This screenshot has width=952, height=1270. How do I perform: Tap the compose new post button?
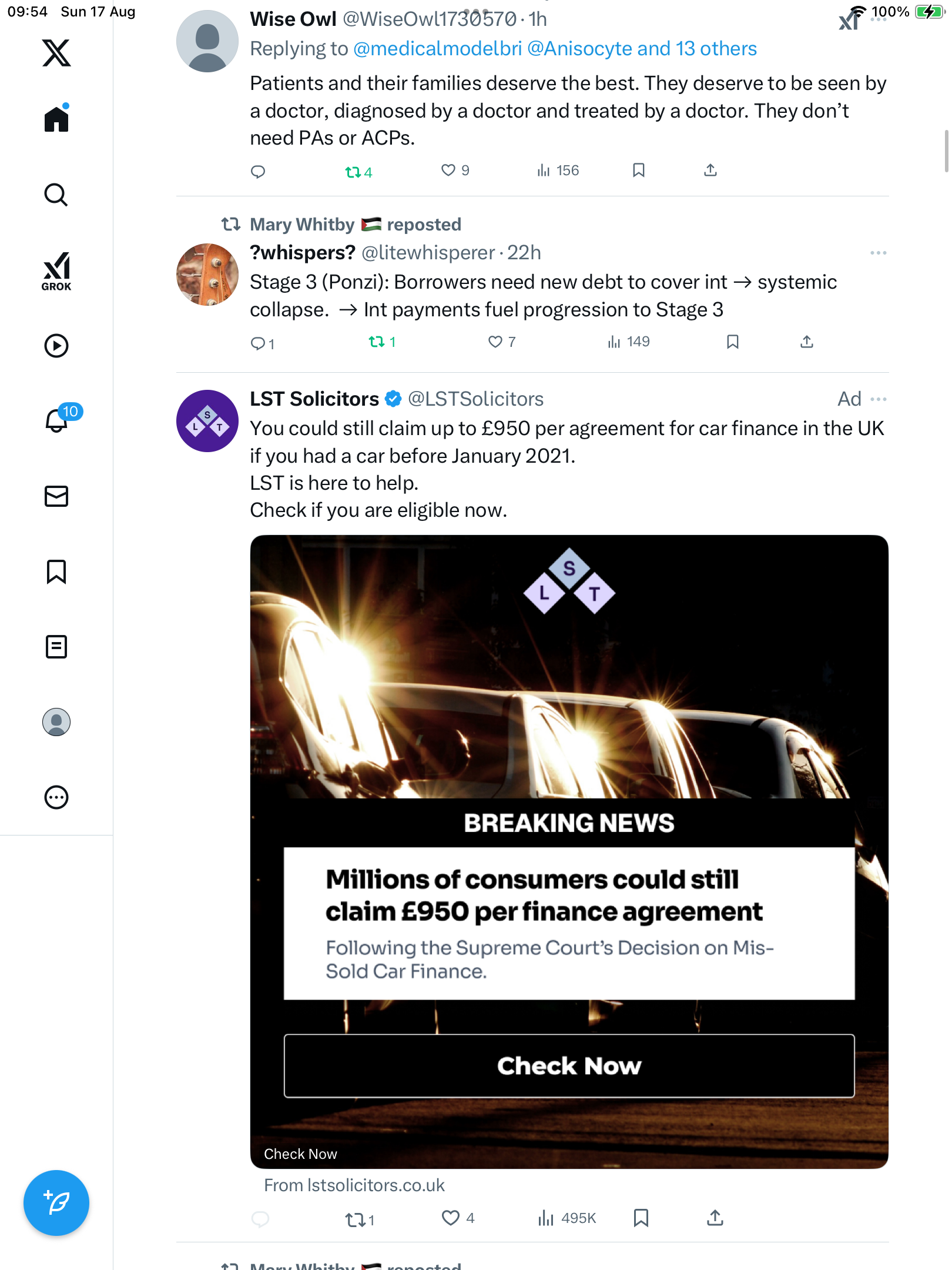56,1203
